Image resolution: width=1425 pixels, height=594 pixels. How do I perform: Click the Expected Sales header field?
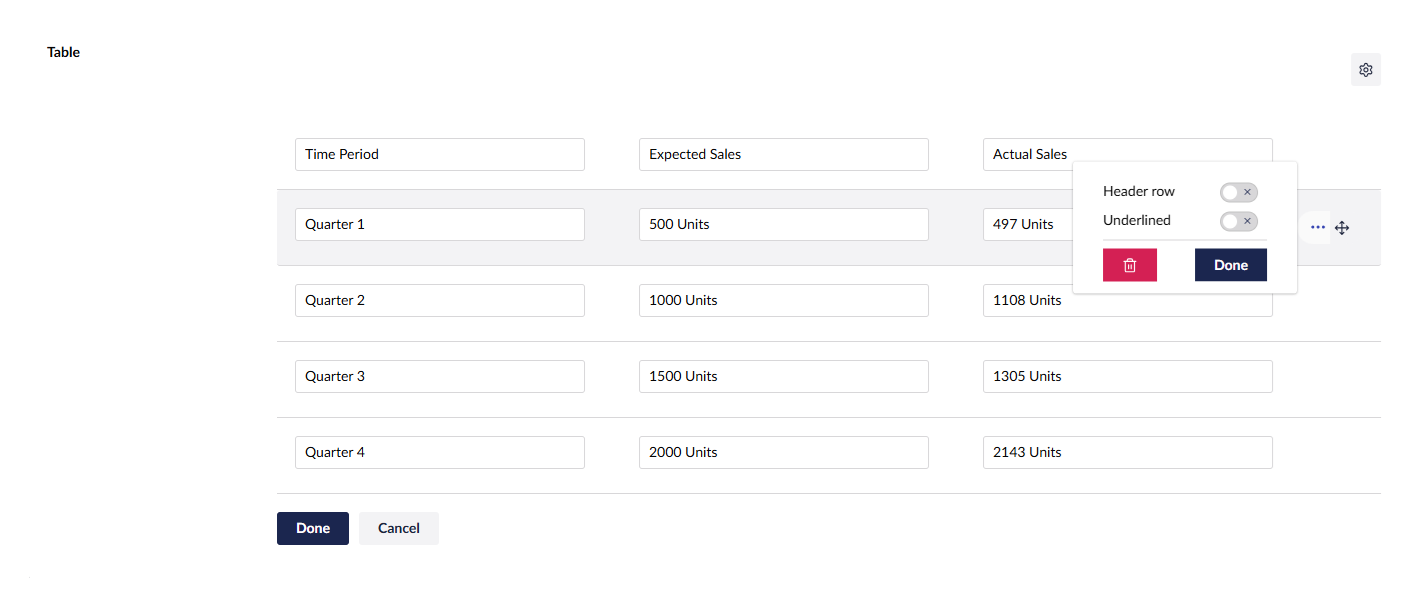pyautogui.click(x=783, y=154)
